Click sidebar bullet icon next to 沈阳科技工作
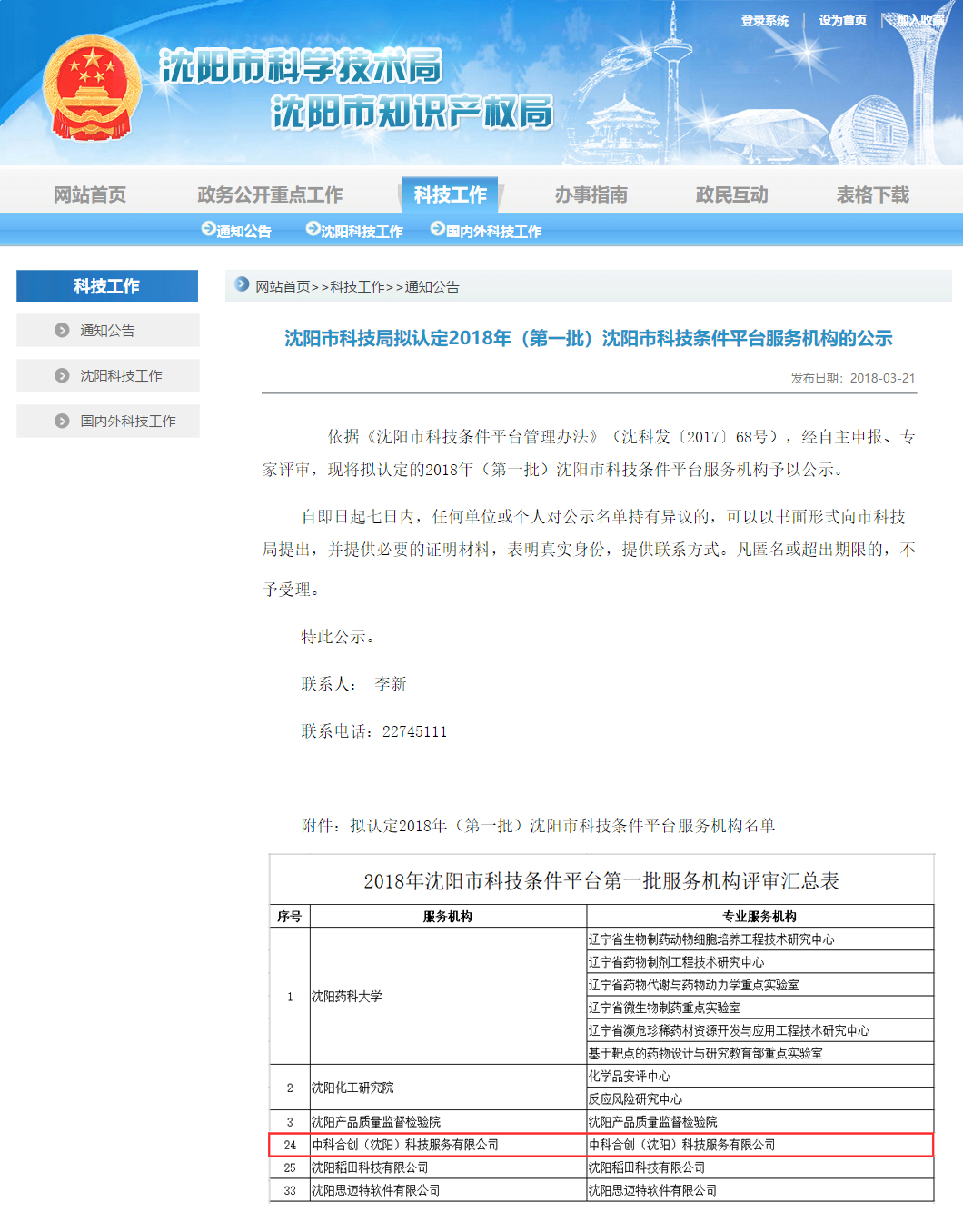Image resolution: width=963 pixels, height=1232 pixels. pos(62,376)
